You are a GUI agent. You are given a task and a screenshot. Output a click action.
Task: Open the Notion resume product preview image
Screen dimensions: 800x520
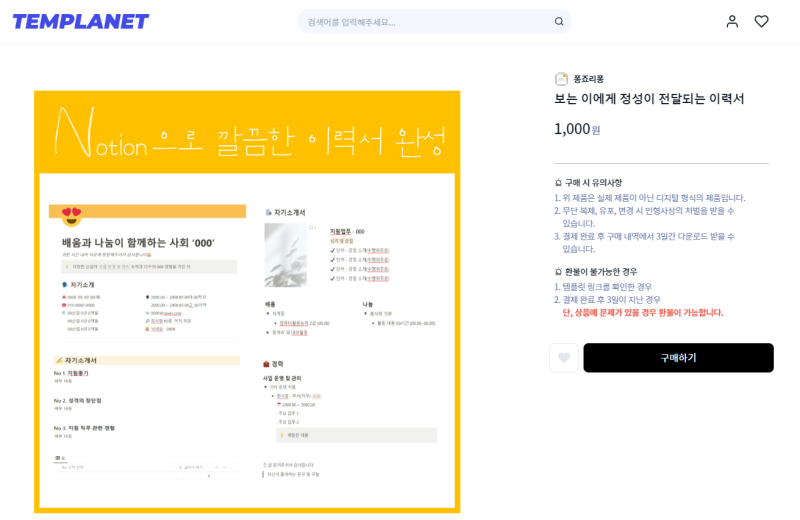pos(247,302)
